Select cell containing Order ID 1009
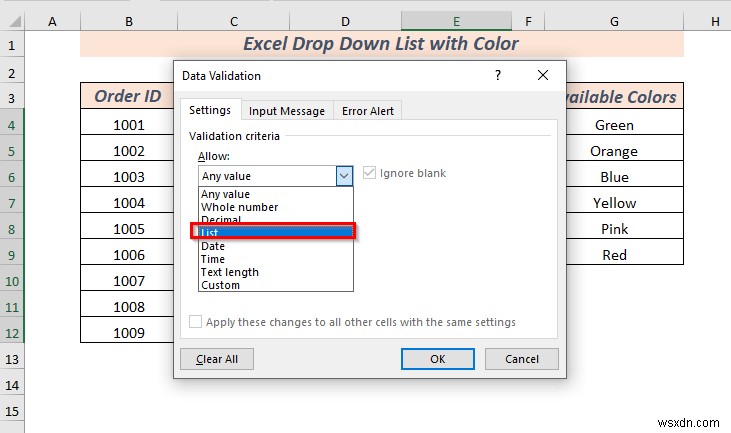The height and width of the screenshot is (433, 731). pyautogui.click(x=128, y=333)
